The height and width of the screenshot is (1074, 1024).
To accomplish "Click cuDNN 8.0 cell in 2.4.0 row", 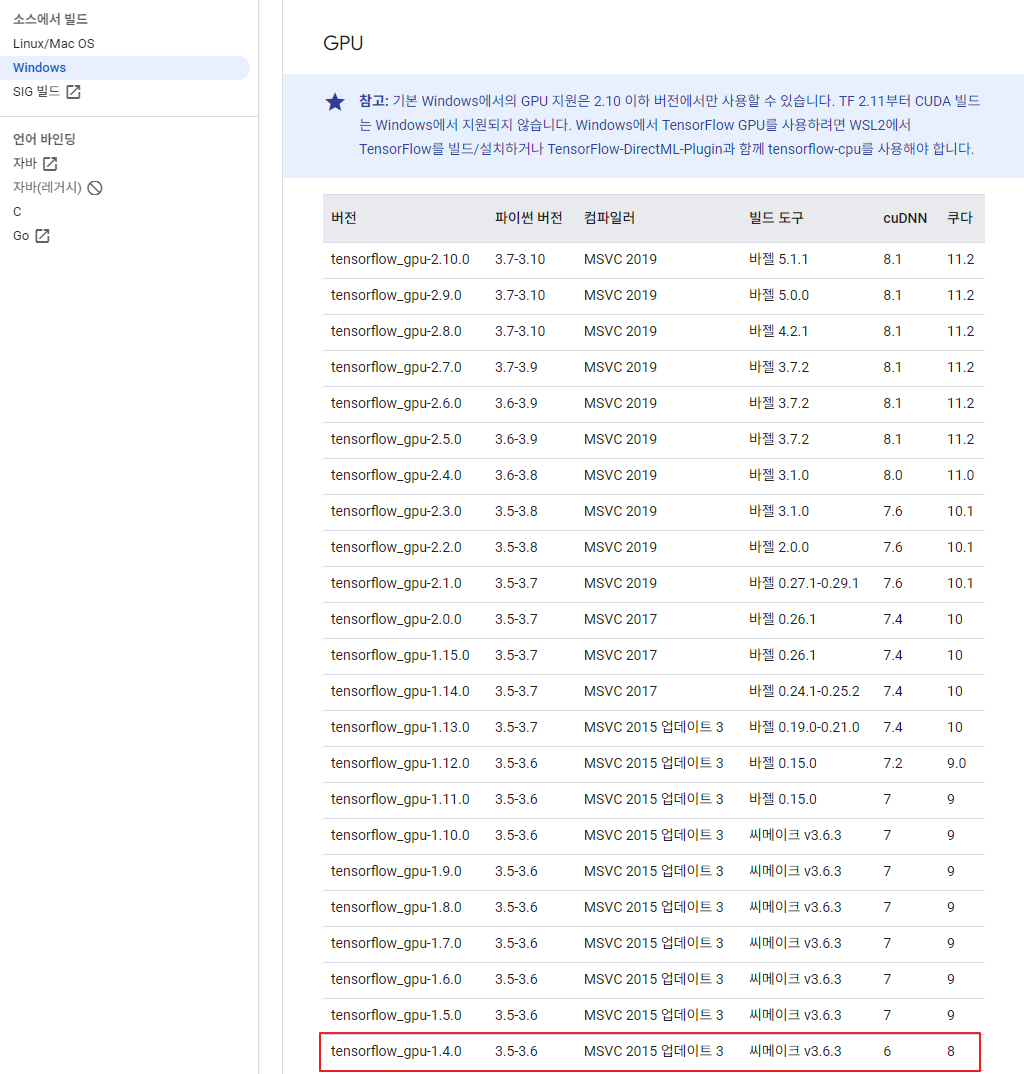I will point(892,475).
